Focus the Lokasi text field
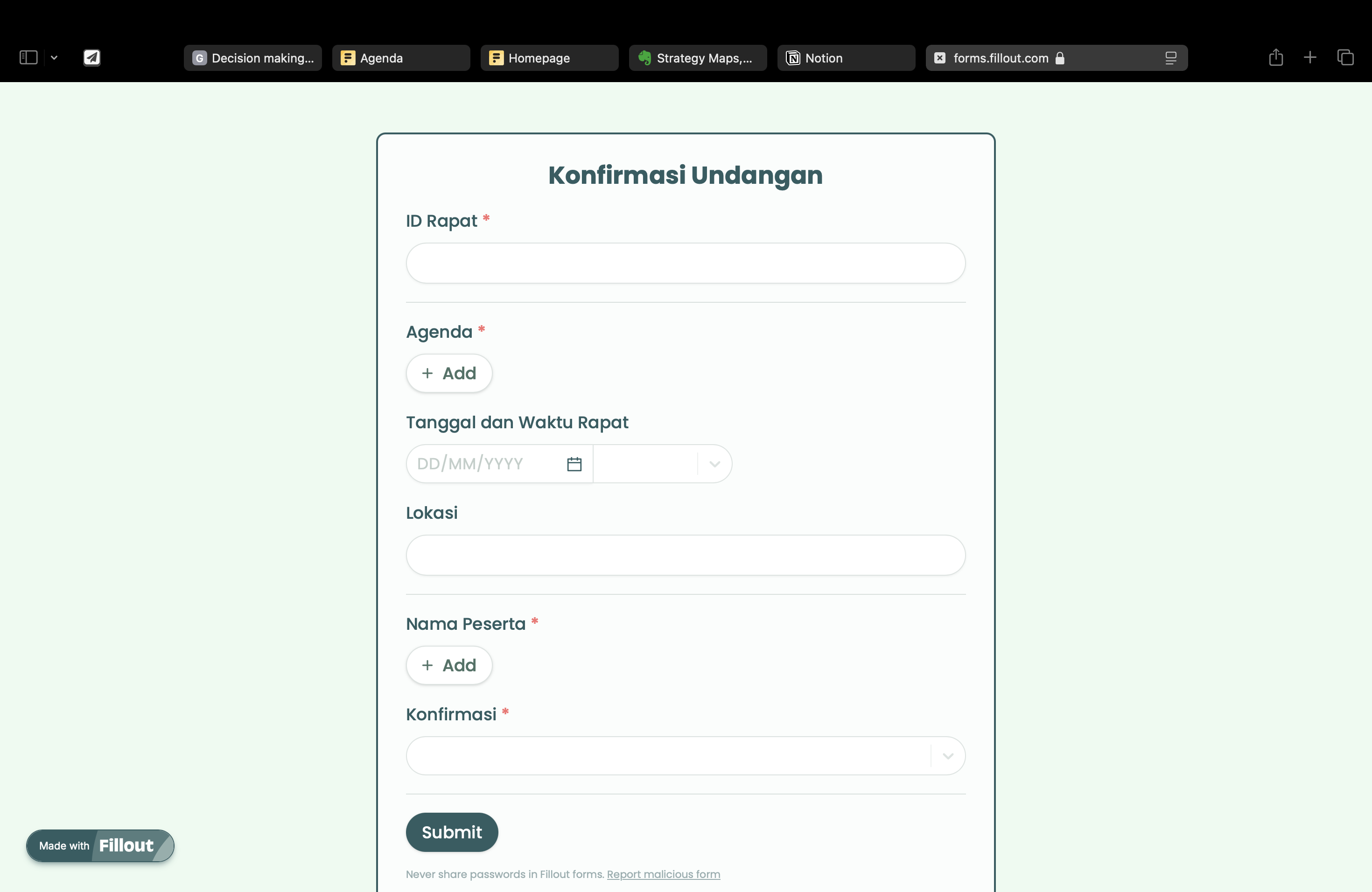 click(x=686, y=555)
